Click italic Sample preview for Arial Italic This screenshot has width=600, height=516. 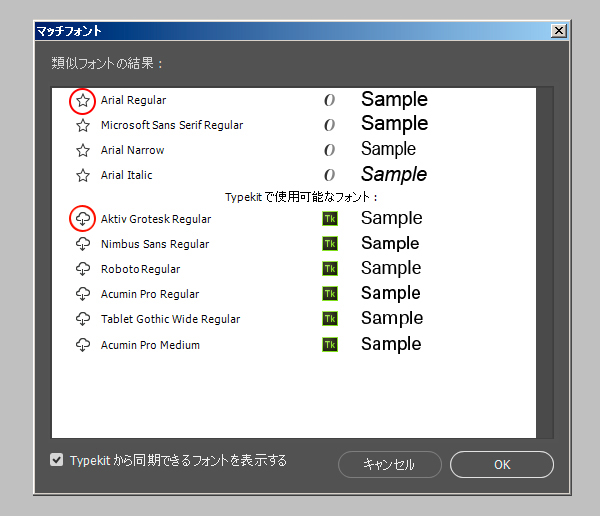[x=394, y=175]
